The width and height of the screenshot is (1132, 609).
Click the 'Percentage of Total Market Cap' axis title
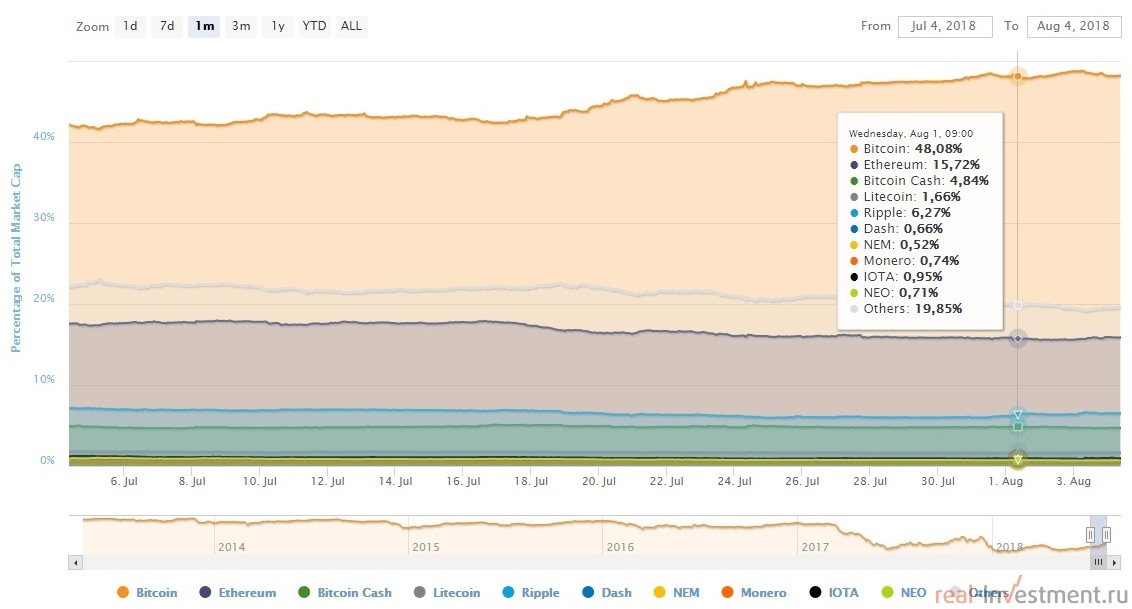tap(16, 258)
